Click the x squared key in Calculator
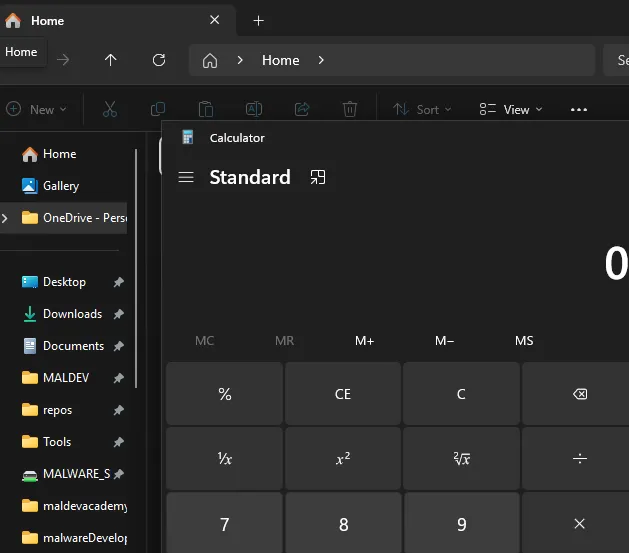This screenshot has height=553, width=629. coord(343,458)
